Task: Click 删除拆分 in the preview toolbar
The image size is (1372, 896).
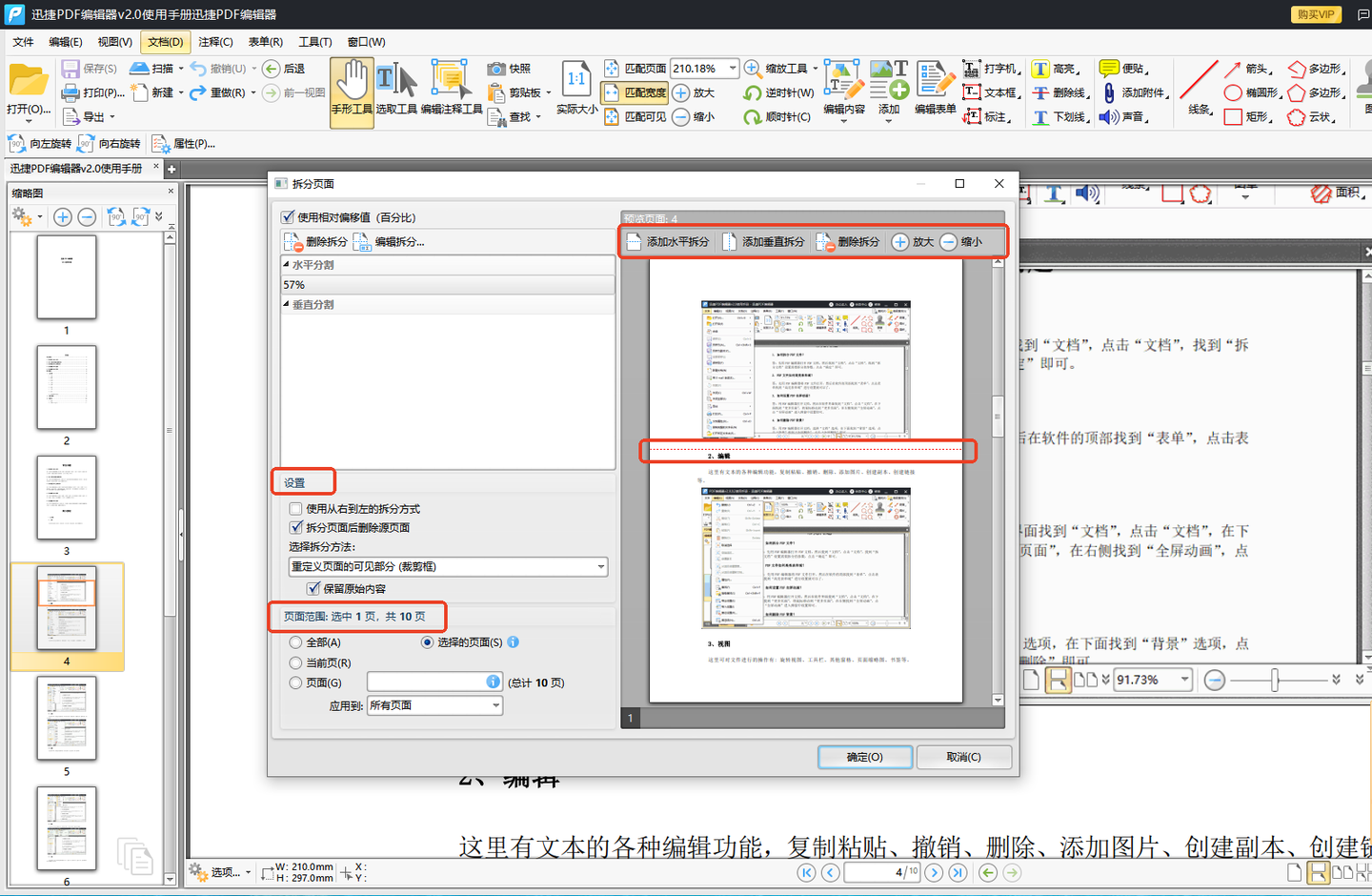Action: pos(848,241)
